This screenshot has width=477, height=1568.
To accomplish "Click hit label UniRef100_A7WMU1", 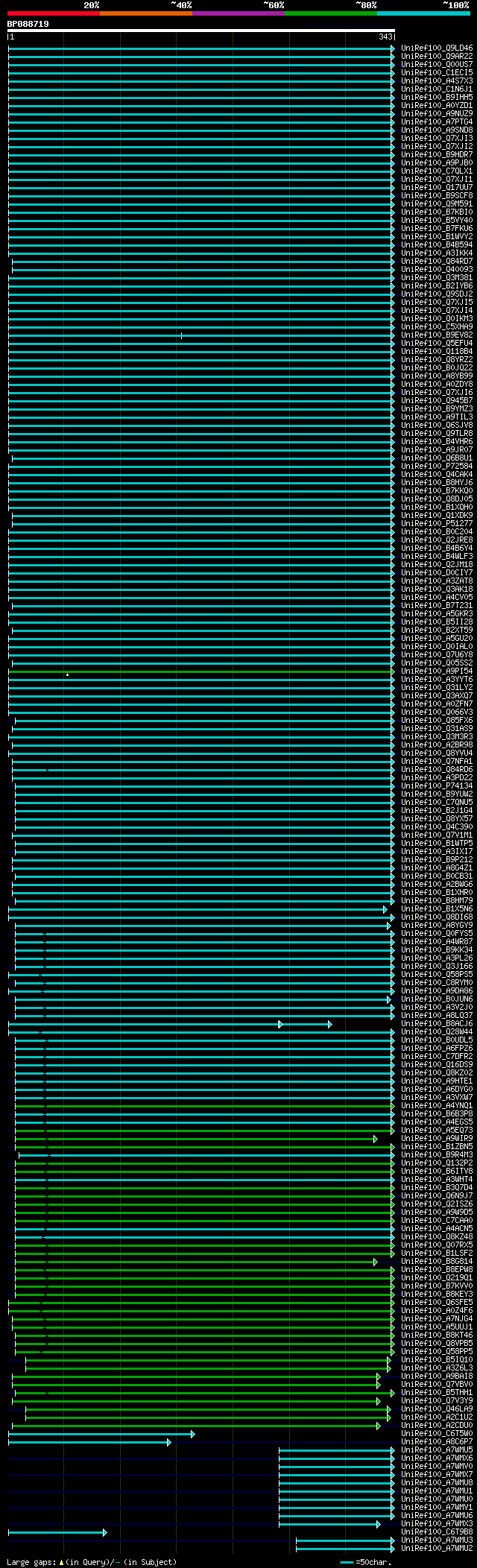I will [x=437, y=1490].
